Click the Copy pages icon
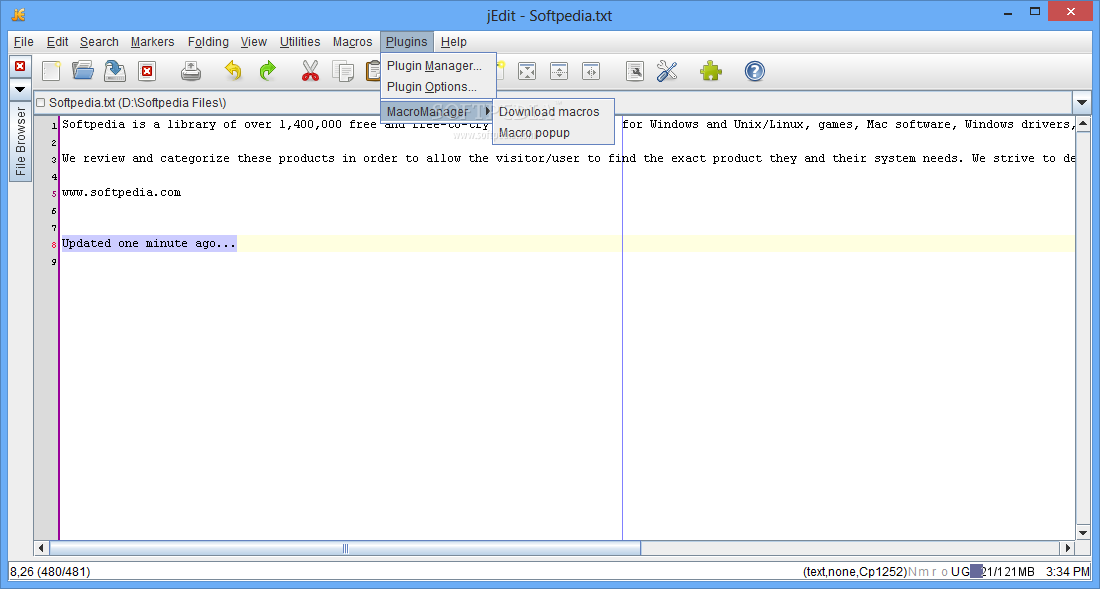The height and width of the screenshot is (589, 1100). 343,71
